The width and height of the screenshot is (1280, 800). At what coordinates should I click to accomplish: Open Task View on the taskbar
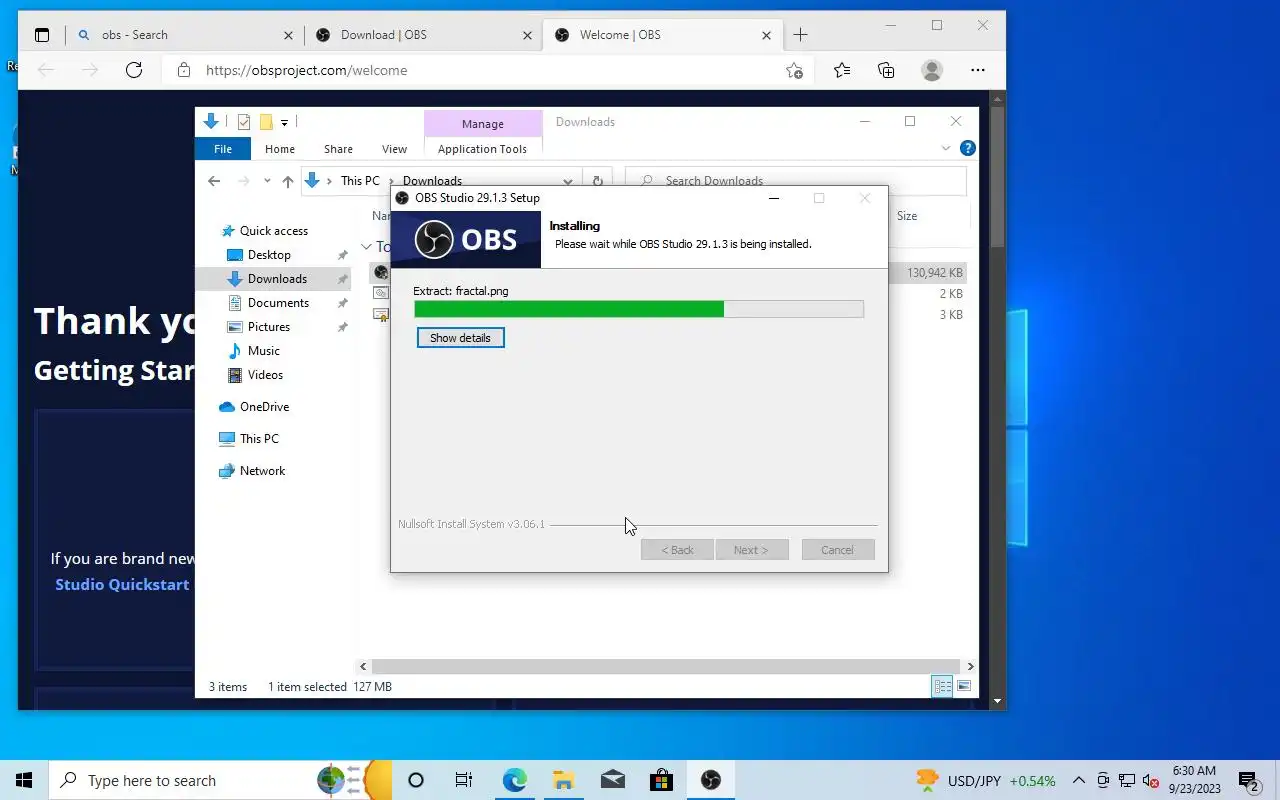pyautogui.click(x=464, y=780)
